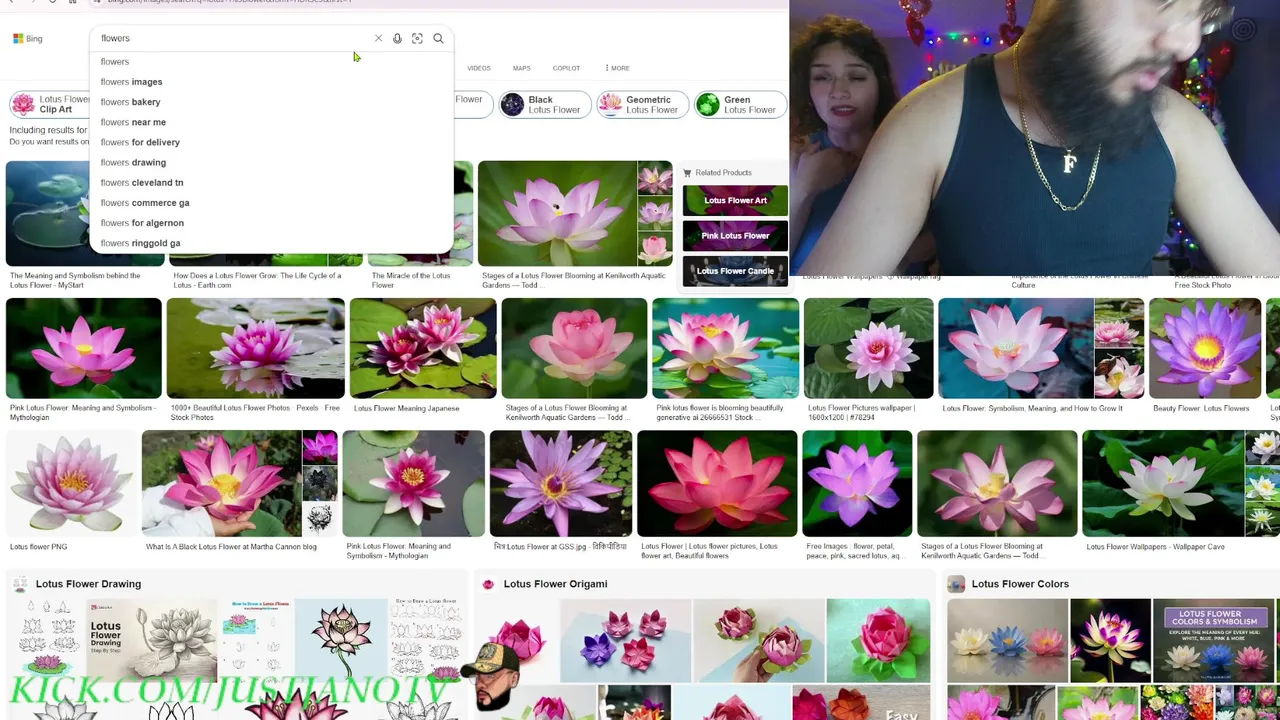The height and width of the screenshot is (720, 1280).
Task: Select suggestion "flowers bakery"
Action: point(271,102)
